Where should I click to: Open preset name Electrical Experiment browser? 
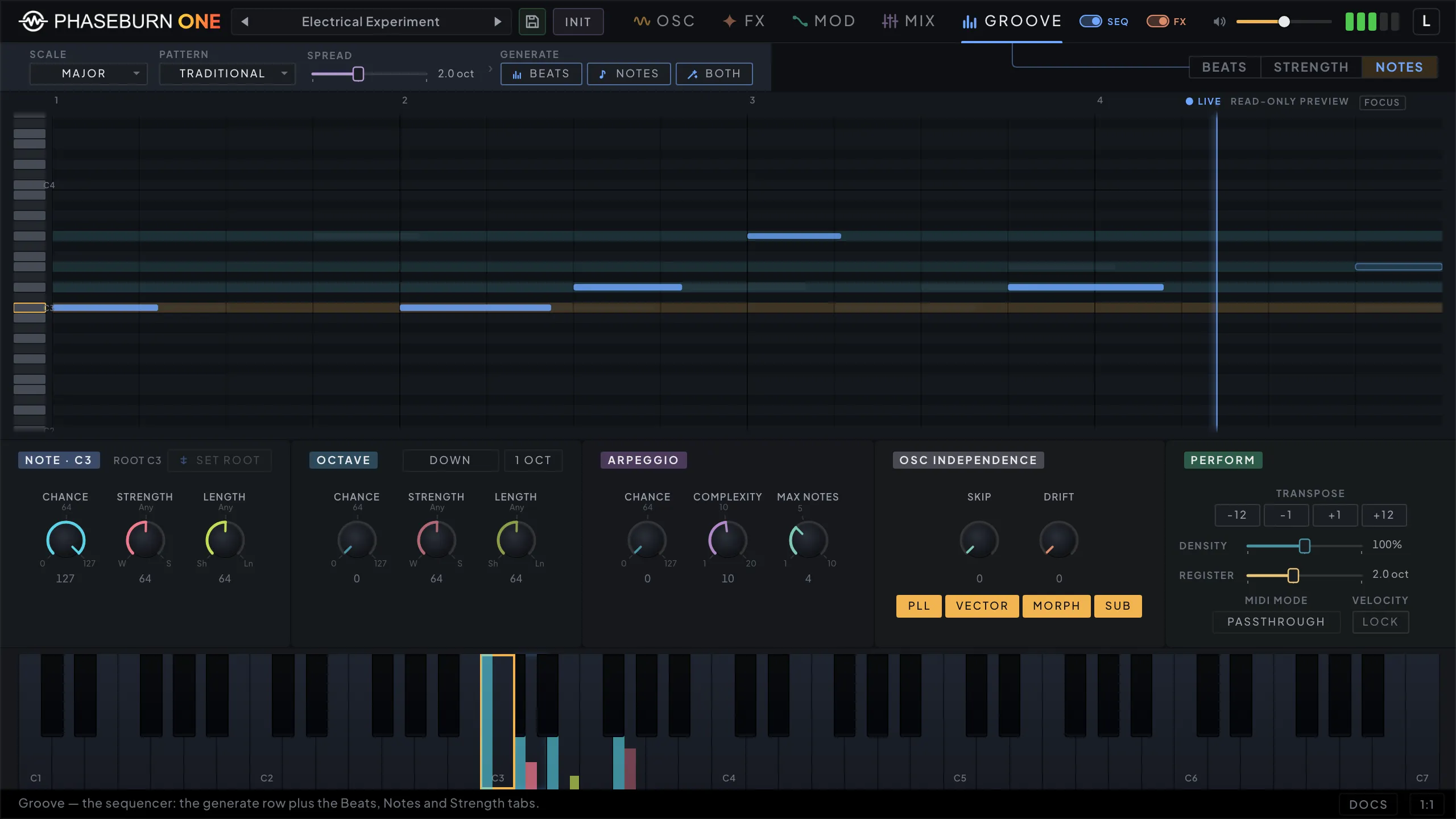coord(371,22)
